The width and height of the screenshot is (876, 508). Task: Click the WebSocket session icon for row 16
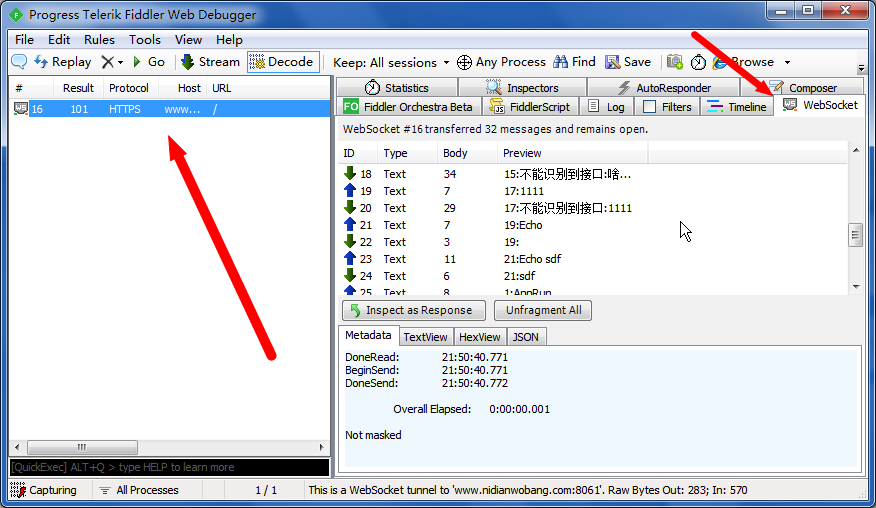[21, 108]
